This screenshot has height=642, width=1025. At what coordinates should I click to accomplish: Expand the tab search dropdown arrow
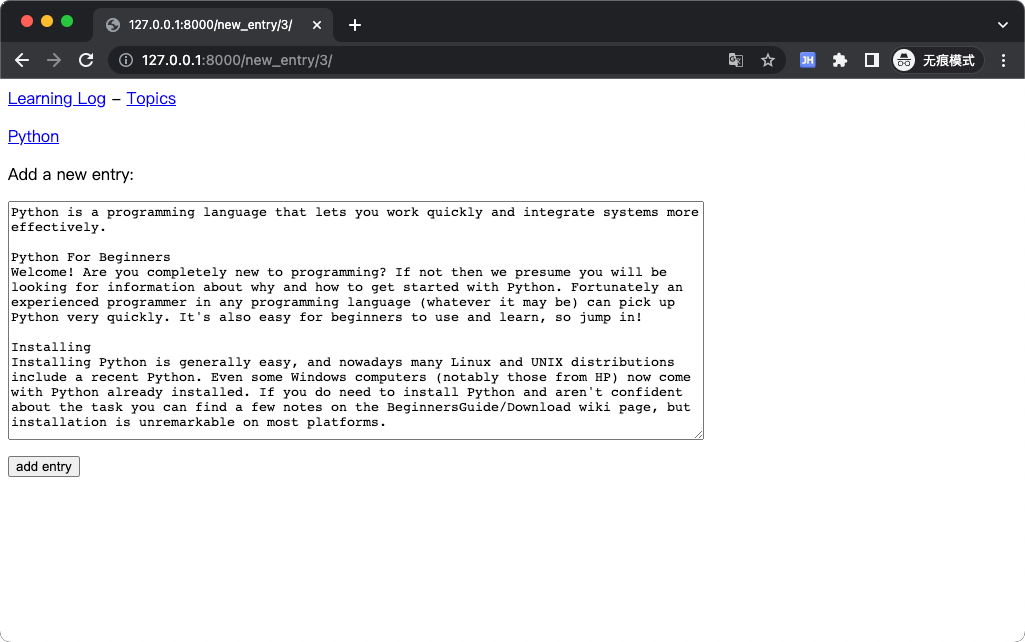point(1003,25)
